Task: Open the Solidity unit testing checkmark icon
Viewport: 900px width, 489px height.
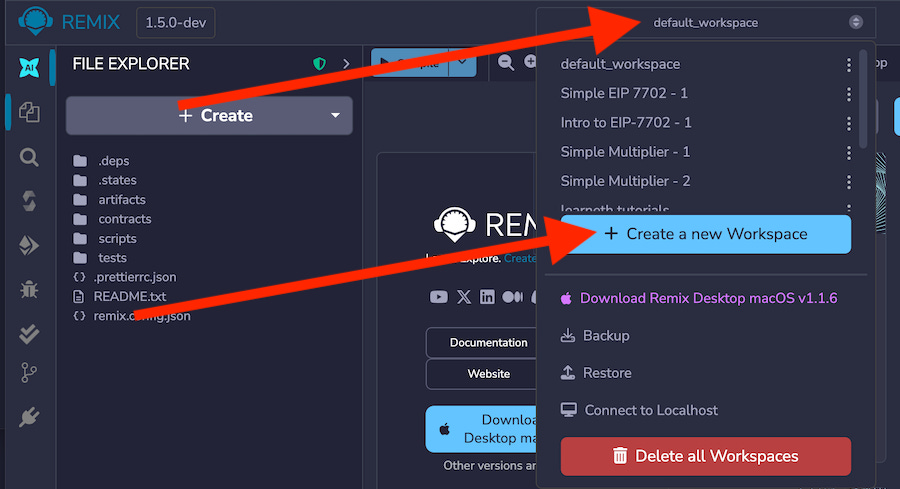Action: point(29,333)
